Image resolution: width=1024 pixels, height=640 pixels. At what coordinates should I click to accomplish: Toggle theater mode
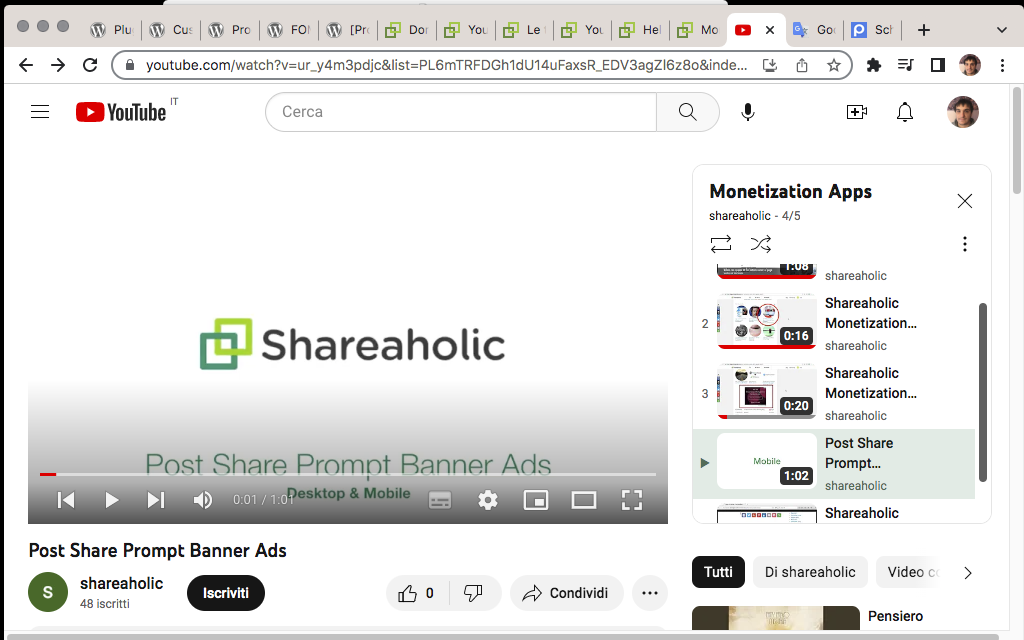(x=583, y=501)
